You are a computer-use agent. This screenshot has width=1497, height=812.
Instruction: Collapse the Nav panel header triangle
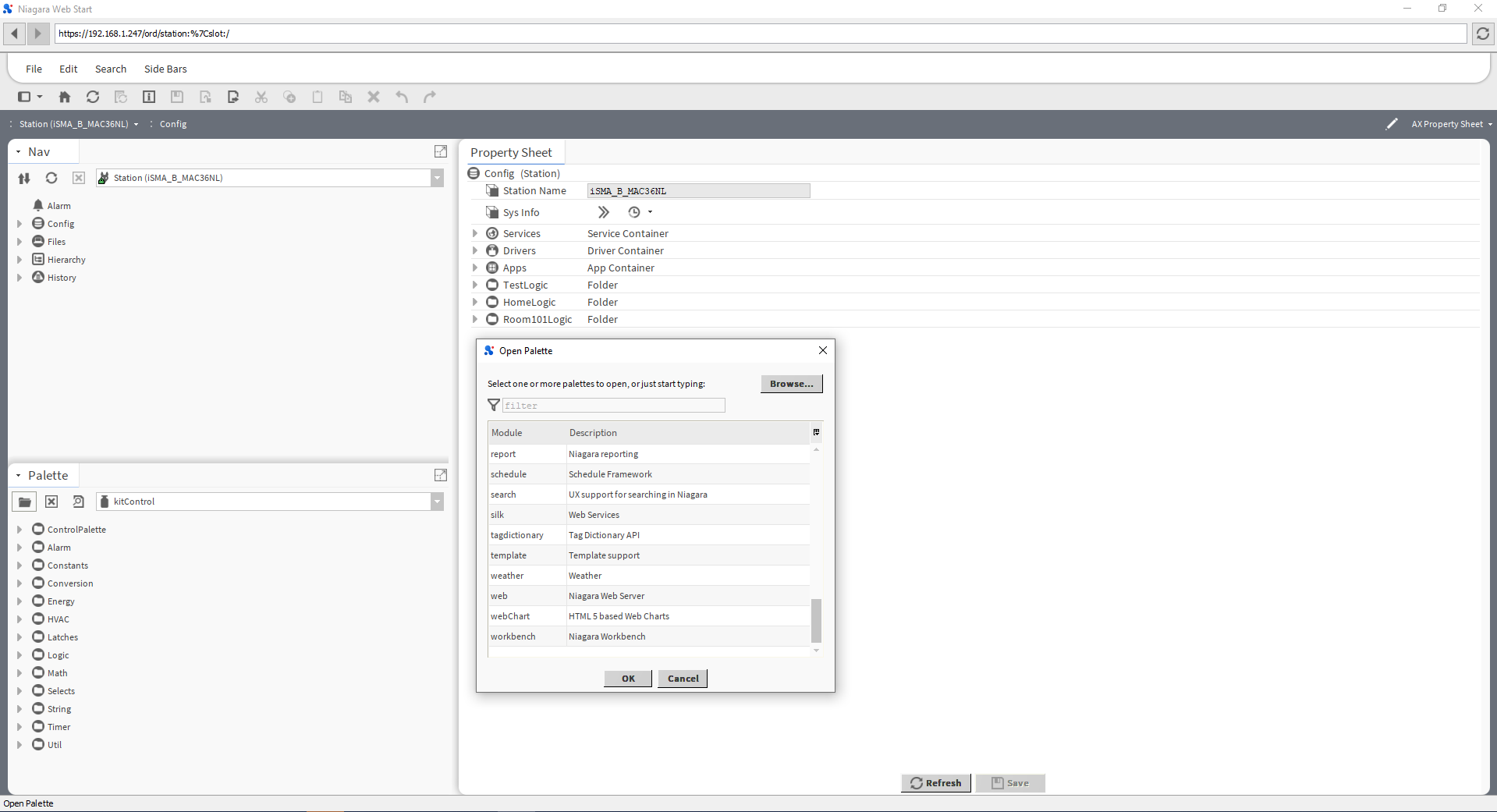(x=18, y=151)
